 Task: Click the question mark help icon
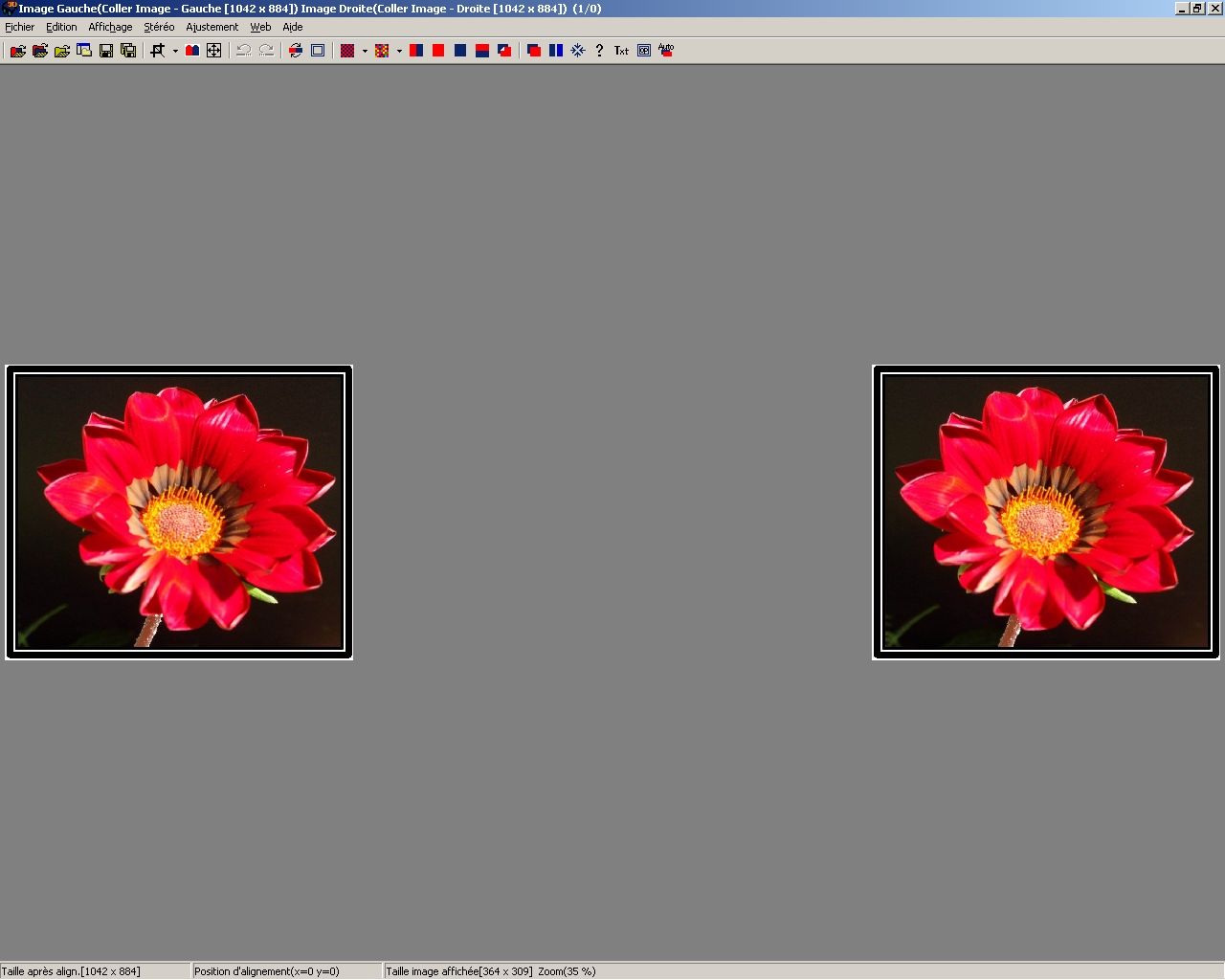[600, 51]
